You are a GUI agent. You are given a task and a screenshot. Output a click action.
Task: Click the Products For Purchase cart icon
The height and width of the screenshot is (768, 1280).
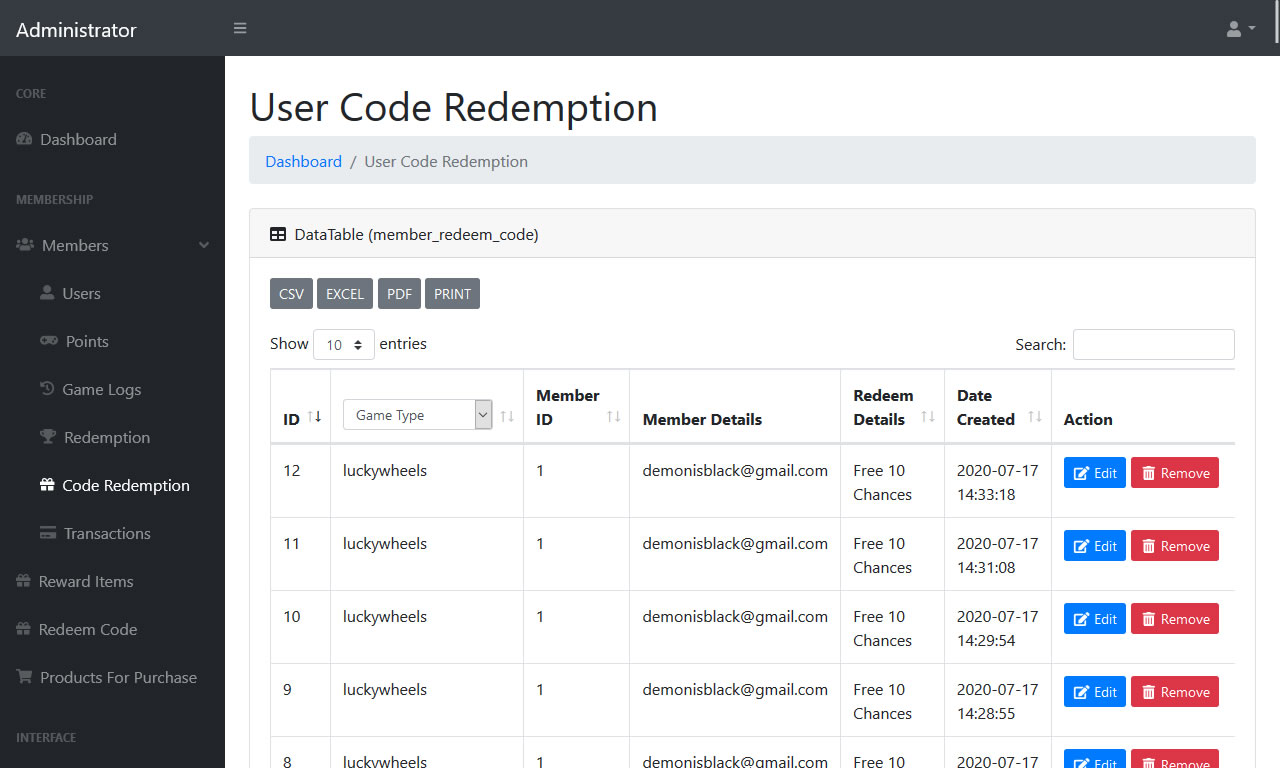click(24, 677)
